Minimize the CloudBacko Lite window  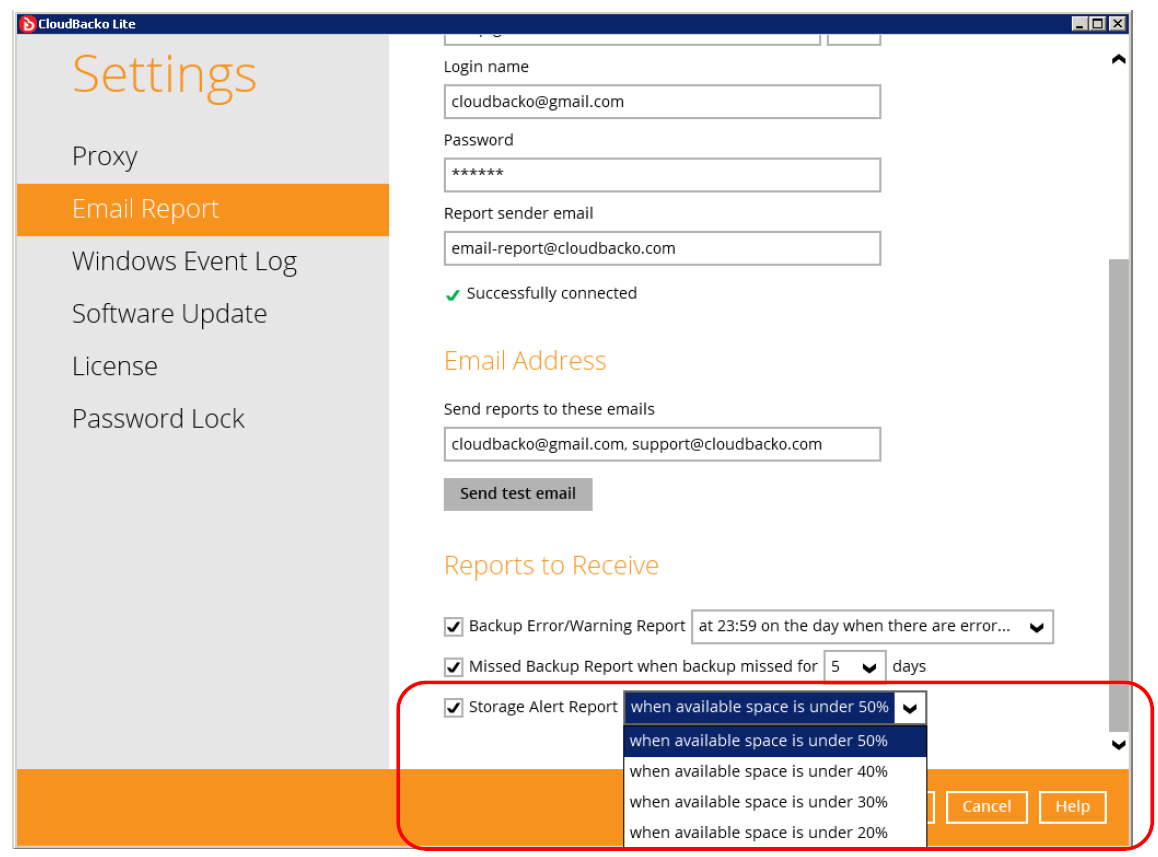[x=1079, y=24]
